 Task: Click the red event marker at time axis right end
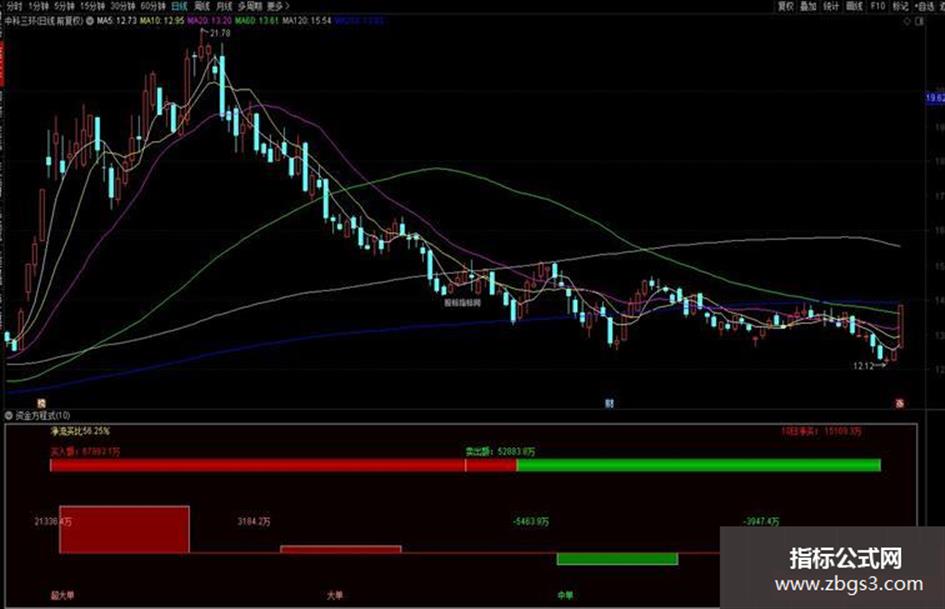click(x=899, y=403)
